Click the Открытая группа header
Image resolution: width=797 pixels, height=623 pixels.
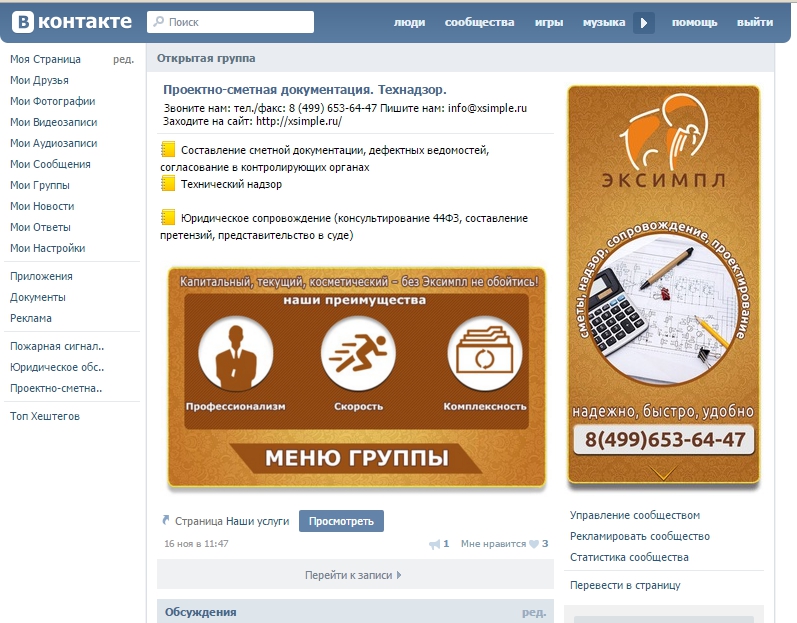(206, 58)
